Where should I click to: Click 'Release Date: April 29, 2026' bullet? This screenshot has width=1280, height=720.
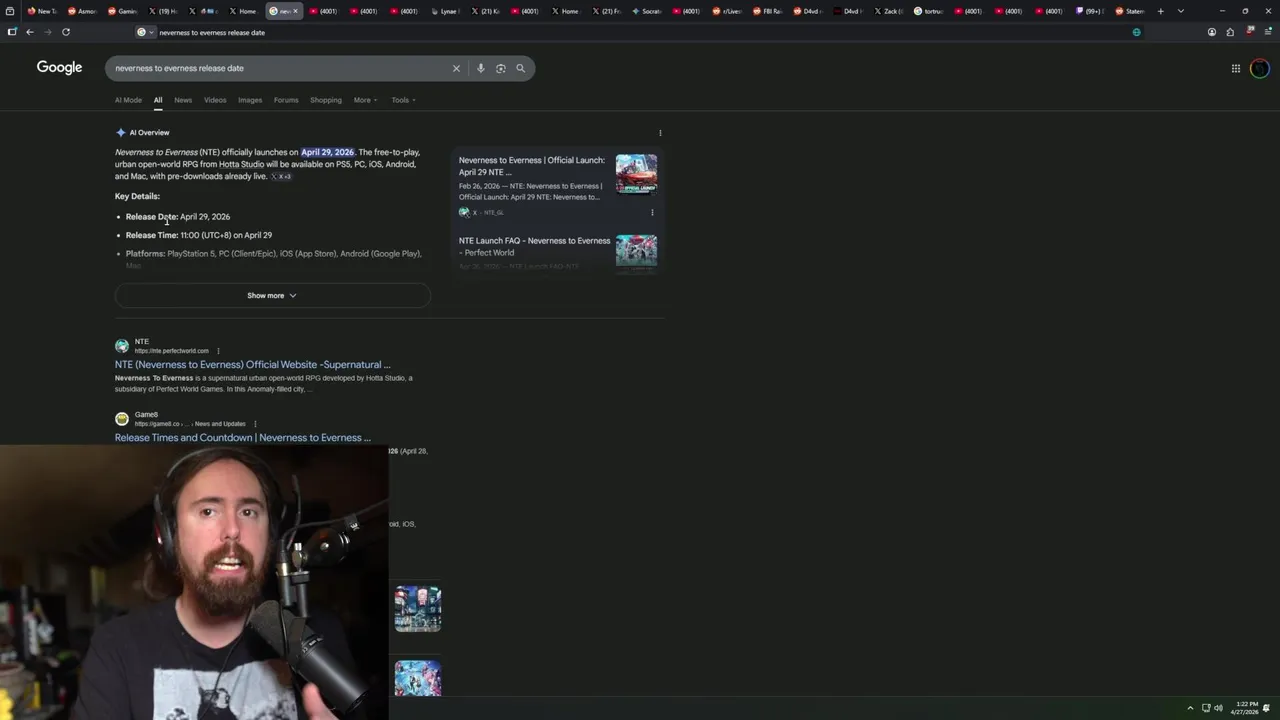coord(178,216)
